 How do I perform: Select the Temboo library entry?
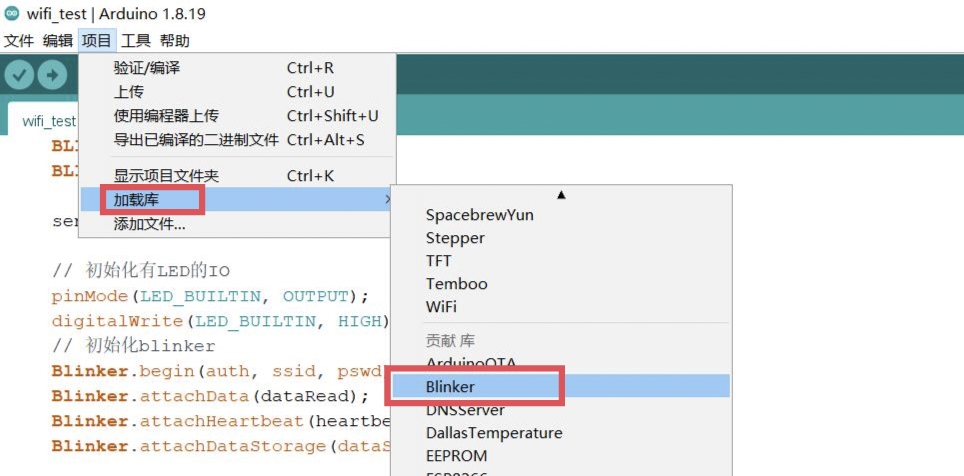pos(456,284)
